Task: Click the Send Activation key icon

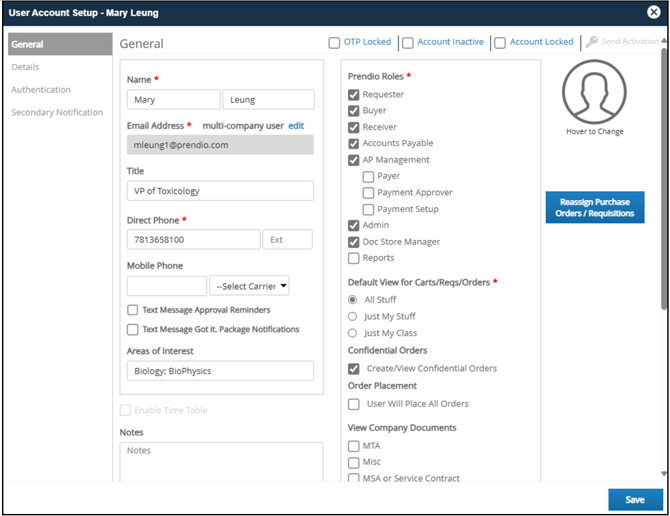Action: pyautogui.click(x=592, y=42)
